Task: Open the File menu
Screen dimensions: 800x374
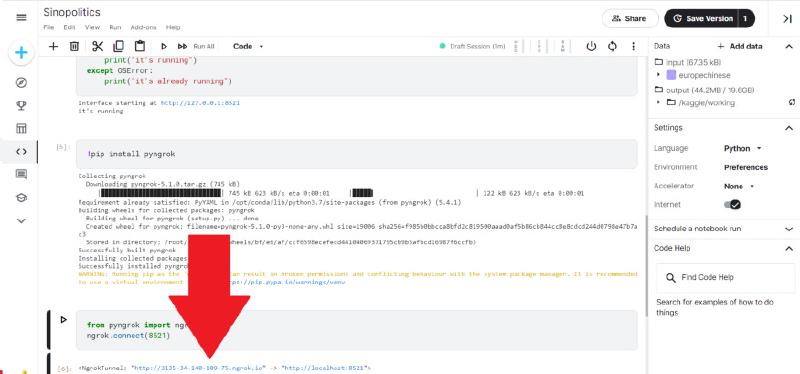Action: click(48, 28)
